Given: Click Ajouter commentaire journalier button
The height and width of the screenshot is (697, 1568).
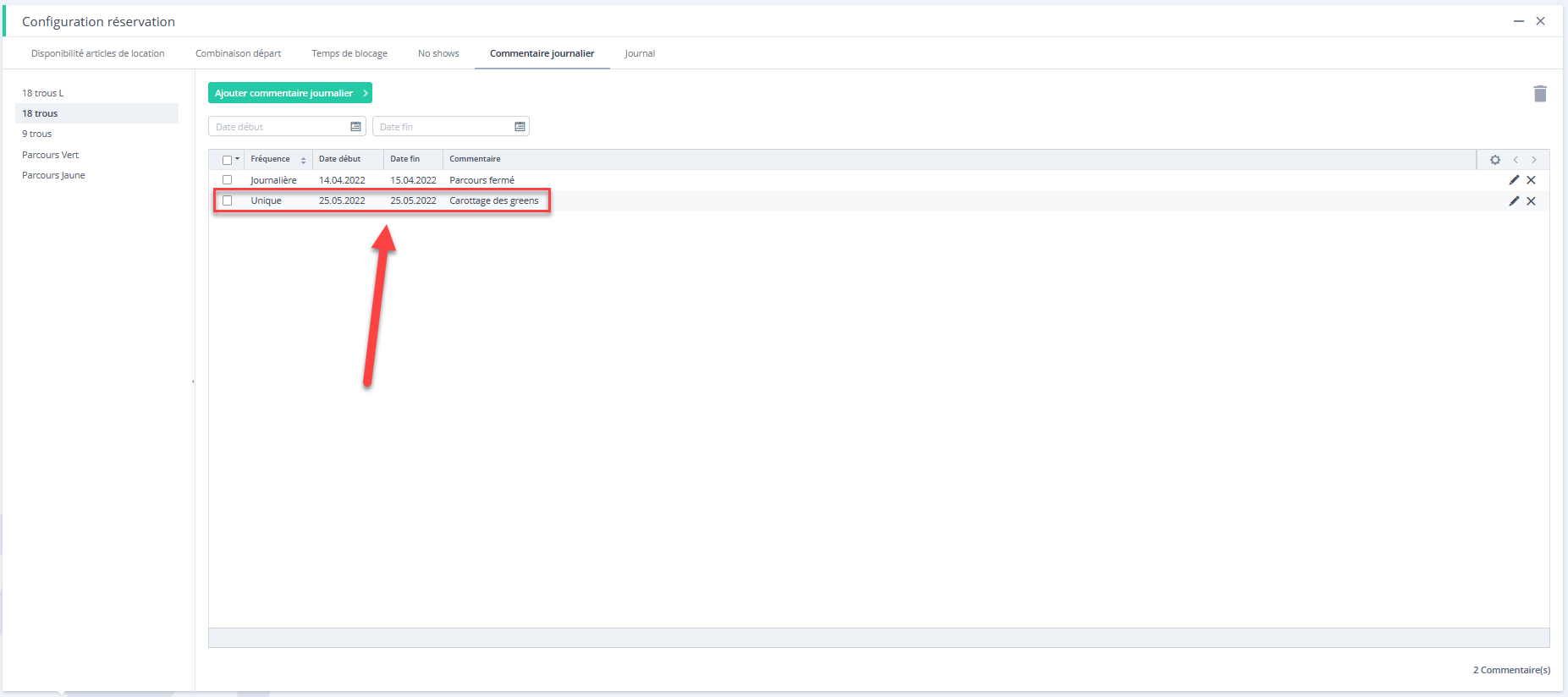Looking at the screenshot, I should pos(290,93).
